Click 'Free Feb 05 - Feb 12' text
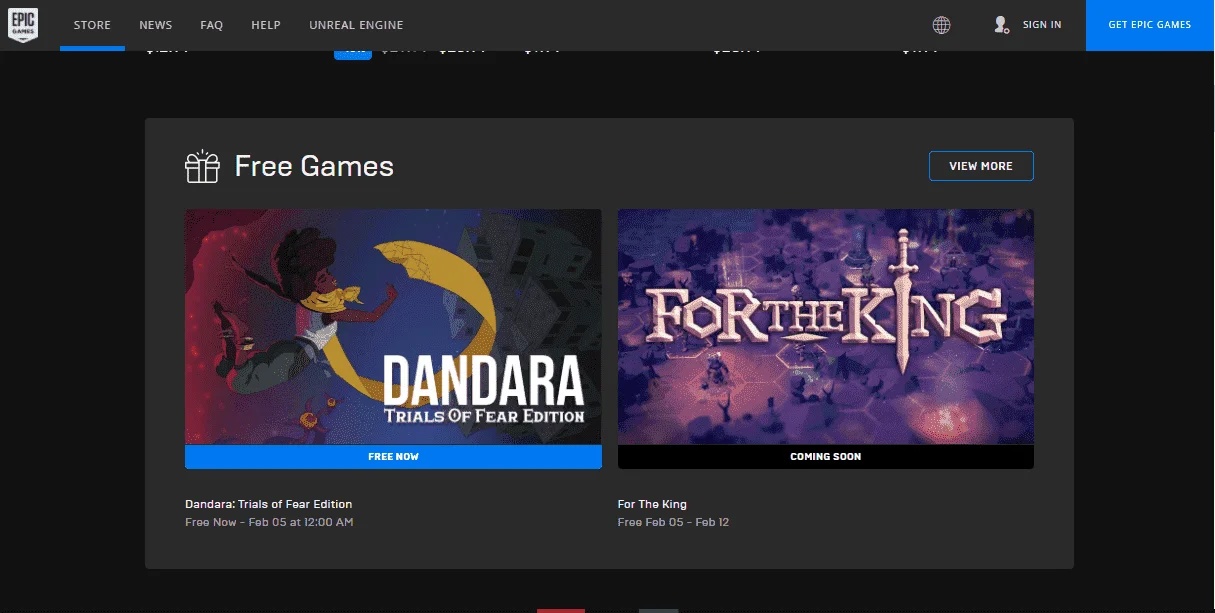 673,522
